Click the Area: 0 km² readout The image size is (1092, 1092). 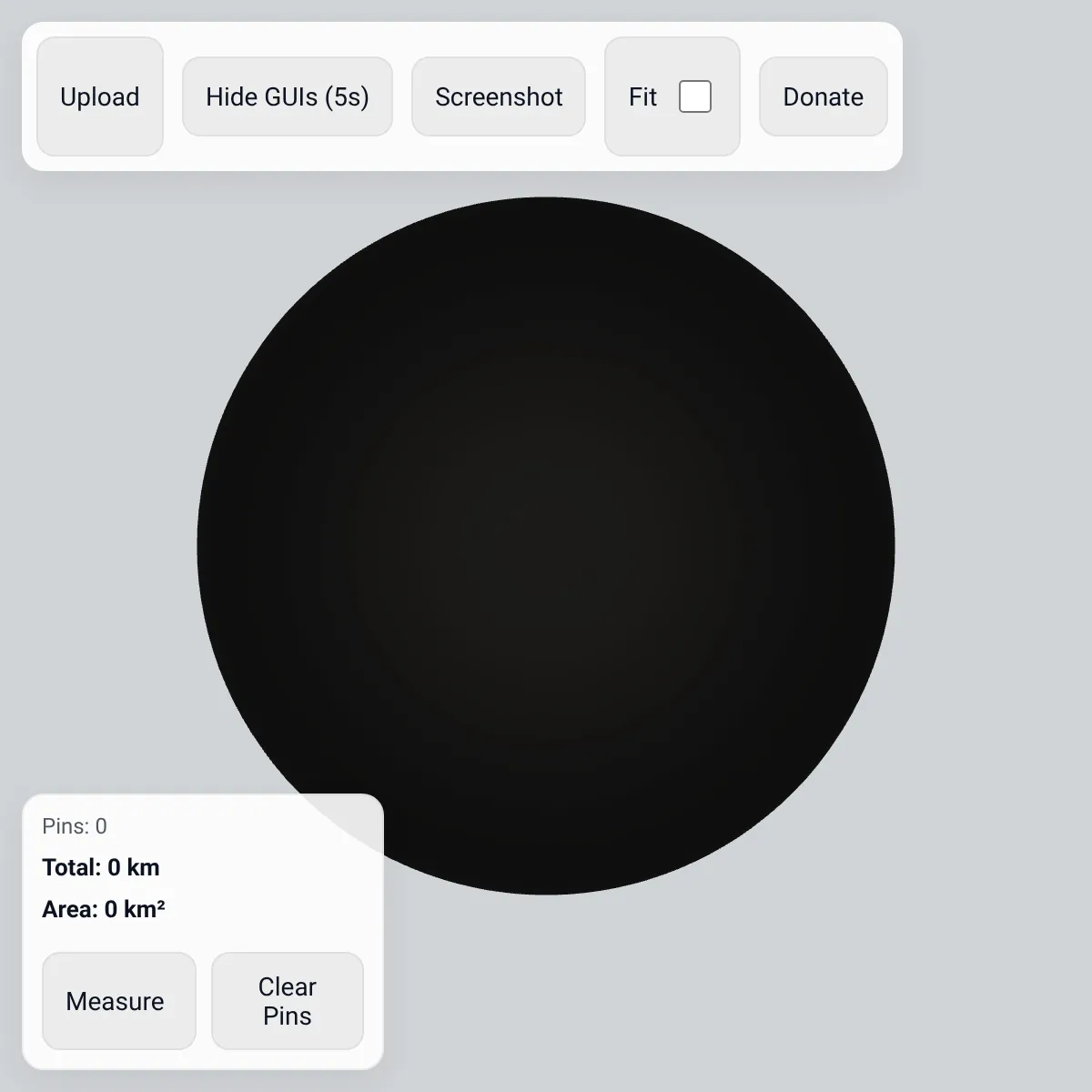pyautogui.click(x=104, y=909)
